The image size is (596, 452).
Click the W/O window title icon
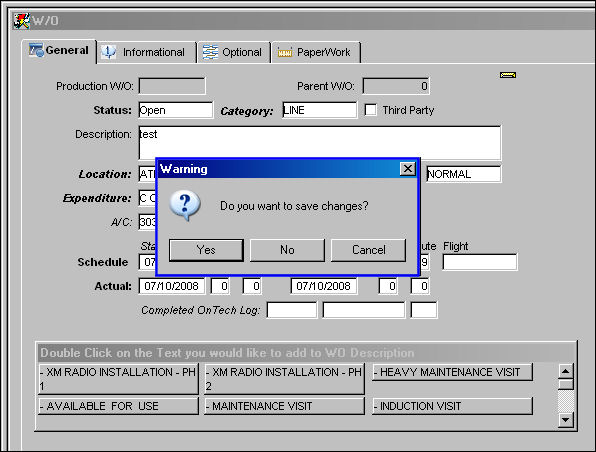[x=21, y=21]
